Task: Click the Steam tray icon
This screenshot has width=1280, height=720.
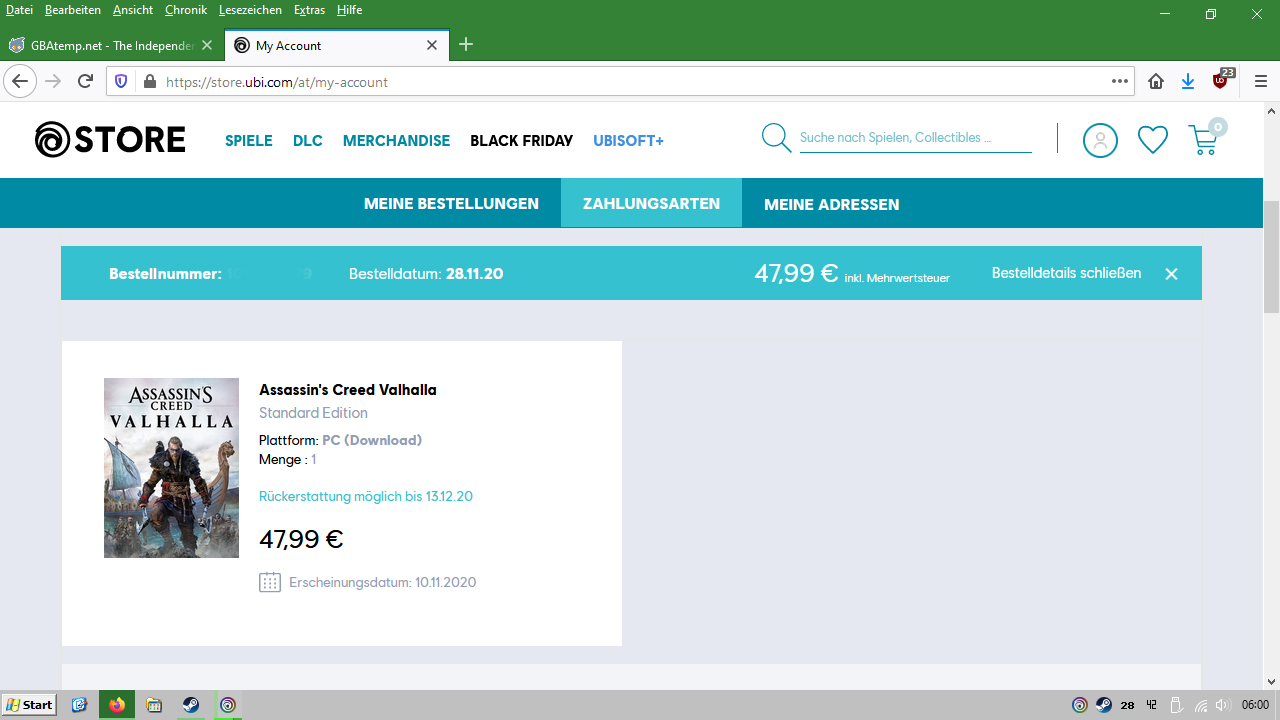Action: pos(1104,705)
